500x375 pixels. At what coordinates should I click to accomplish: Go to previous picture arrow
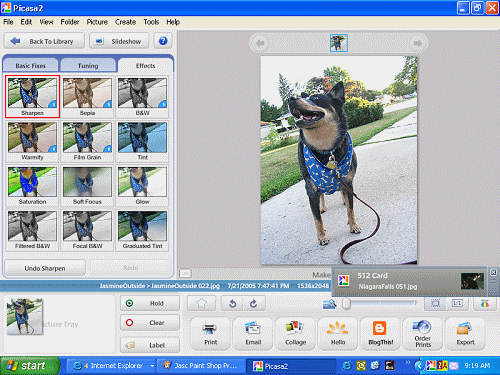(260, 43)
